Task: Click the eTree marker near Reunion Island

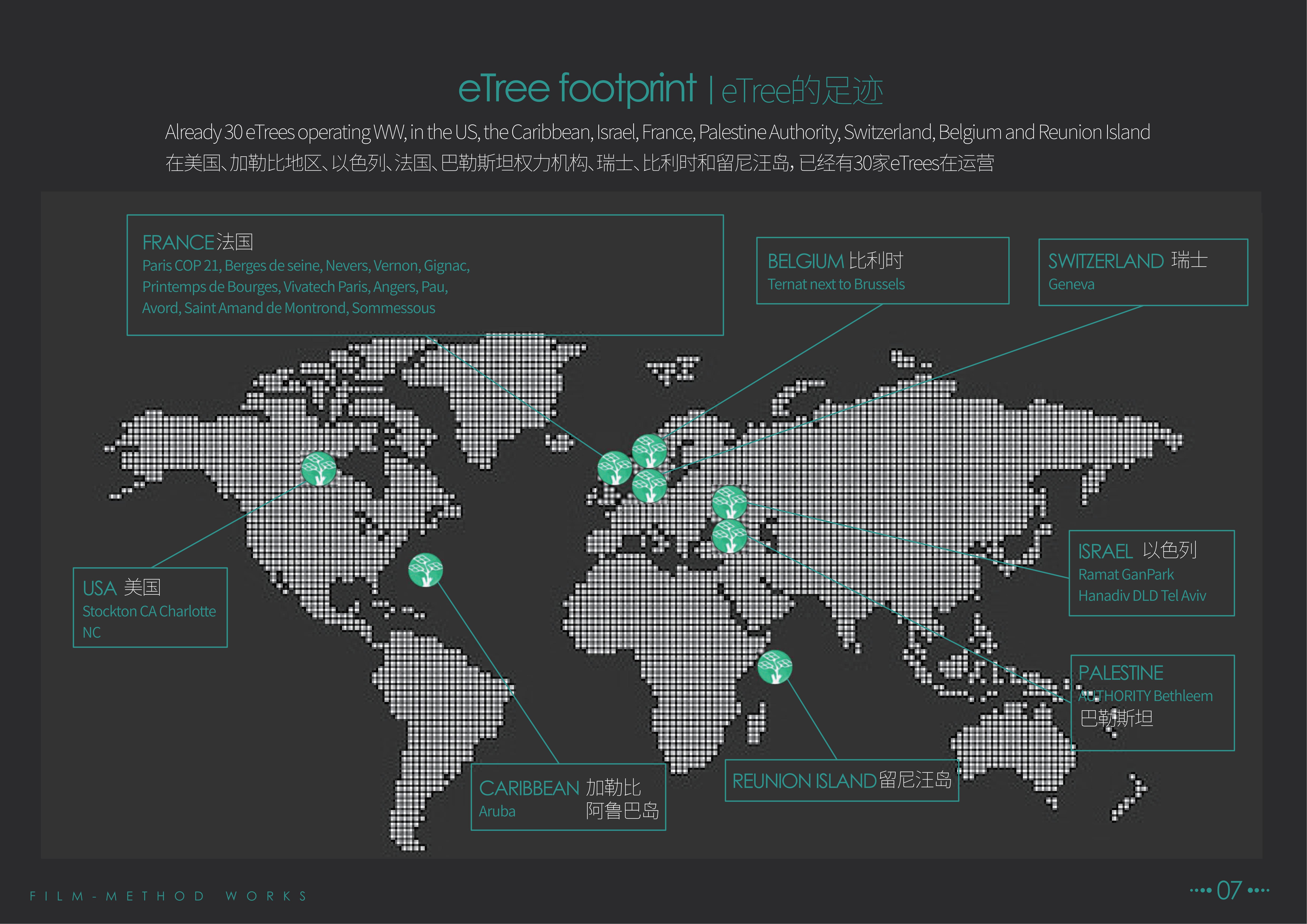Action: tap(775, 667)
